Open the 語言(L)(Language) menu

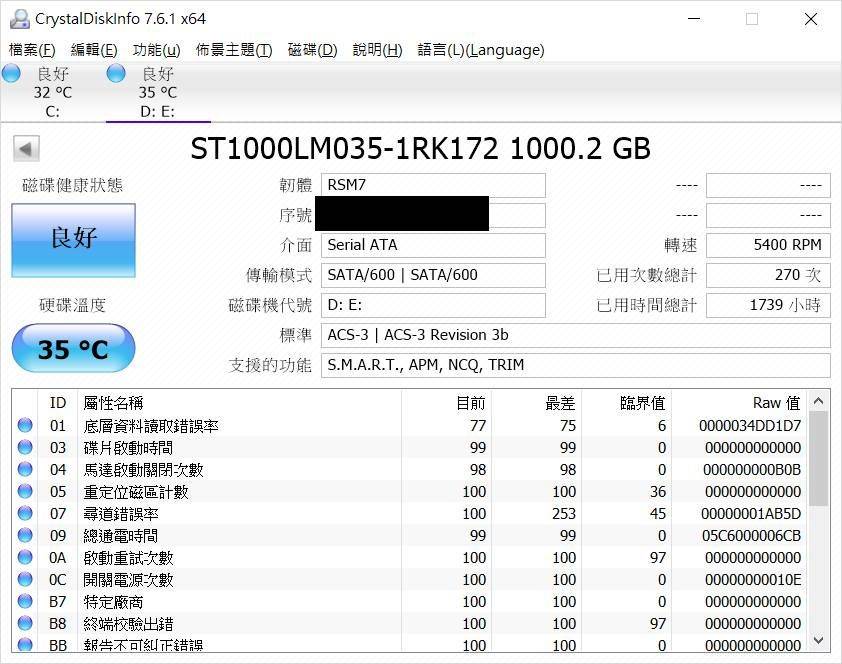pos(481,50)
